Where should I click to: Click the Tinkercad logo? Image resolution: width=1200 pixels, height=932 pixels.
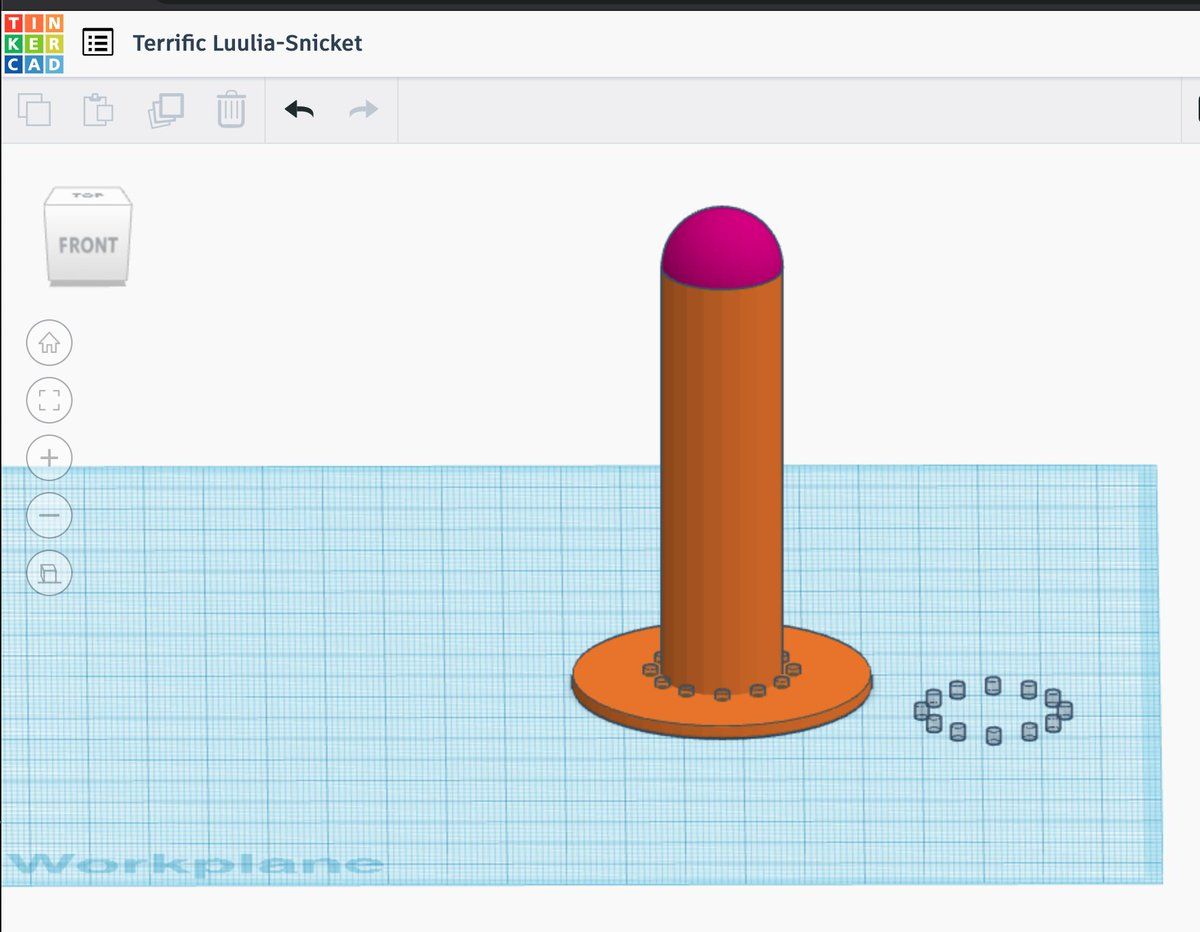tap(33, 43)
